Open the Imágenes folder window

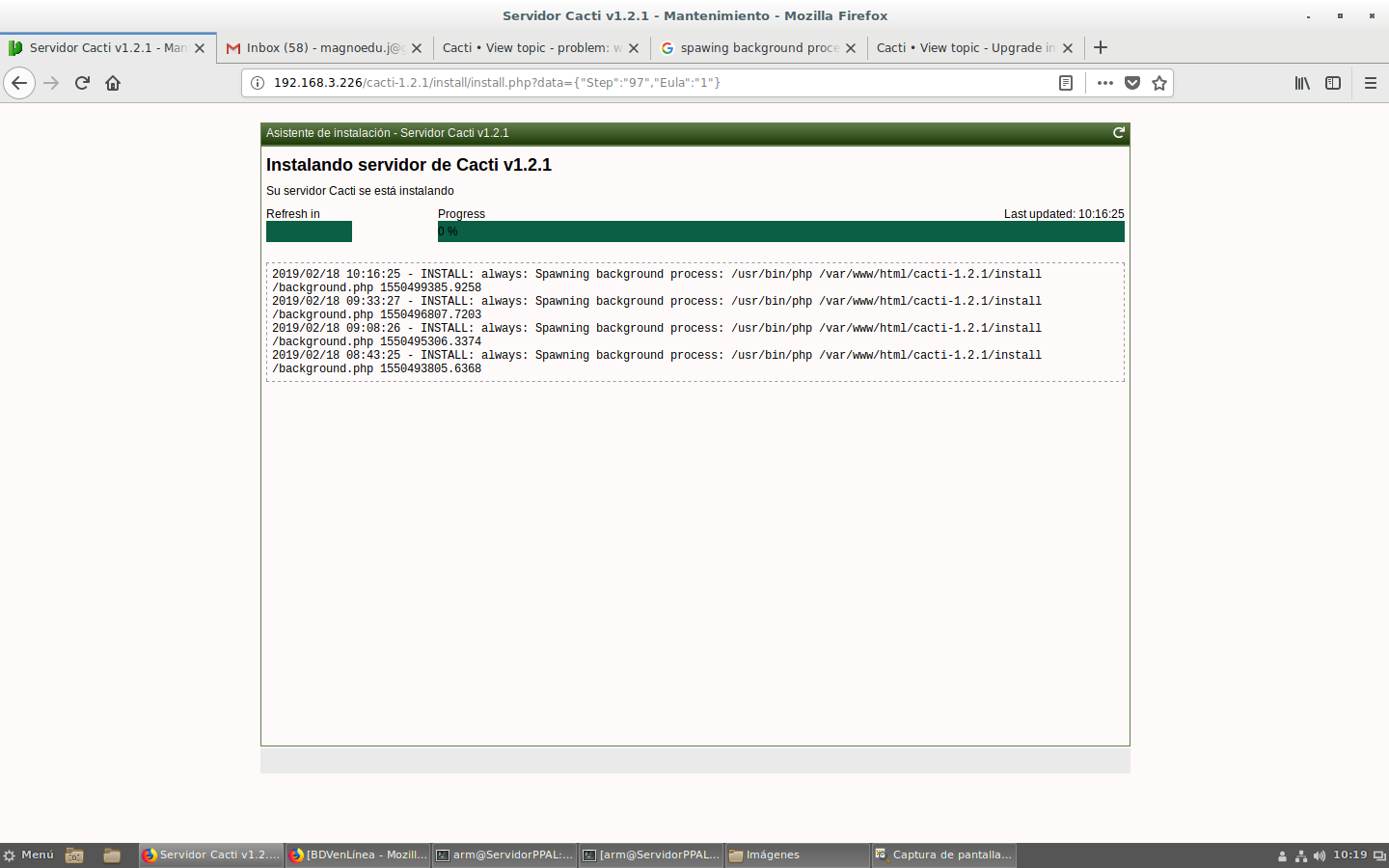[798, 855]
